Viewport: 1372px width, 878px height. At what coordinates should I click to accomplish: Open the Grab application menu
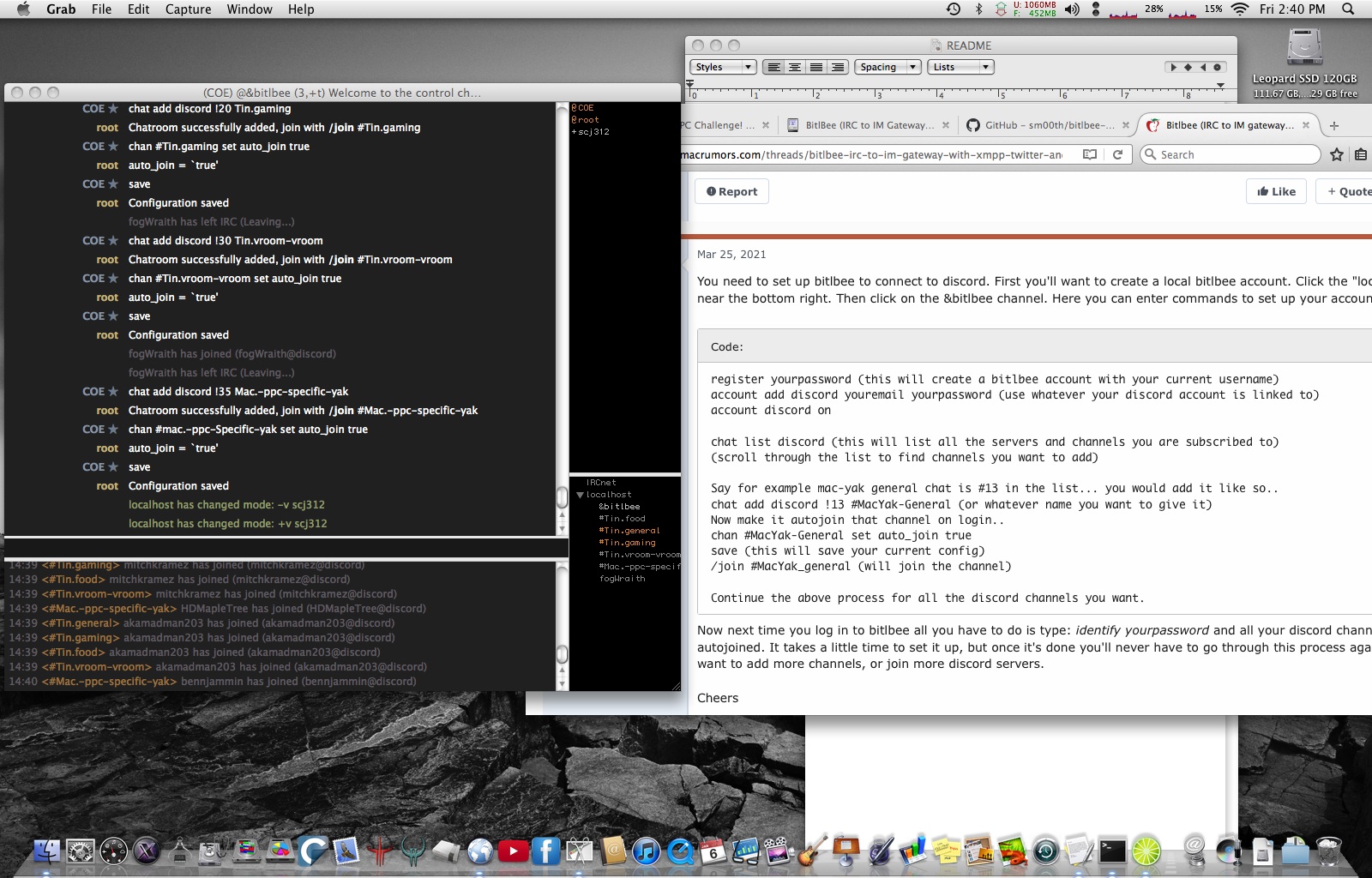(x=61, y=9)
